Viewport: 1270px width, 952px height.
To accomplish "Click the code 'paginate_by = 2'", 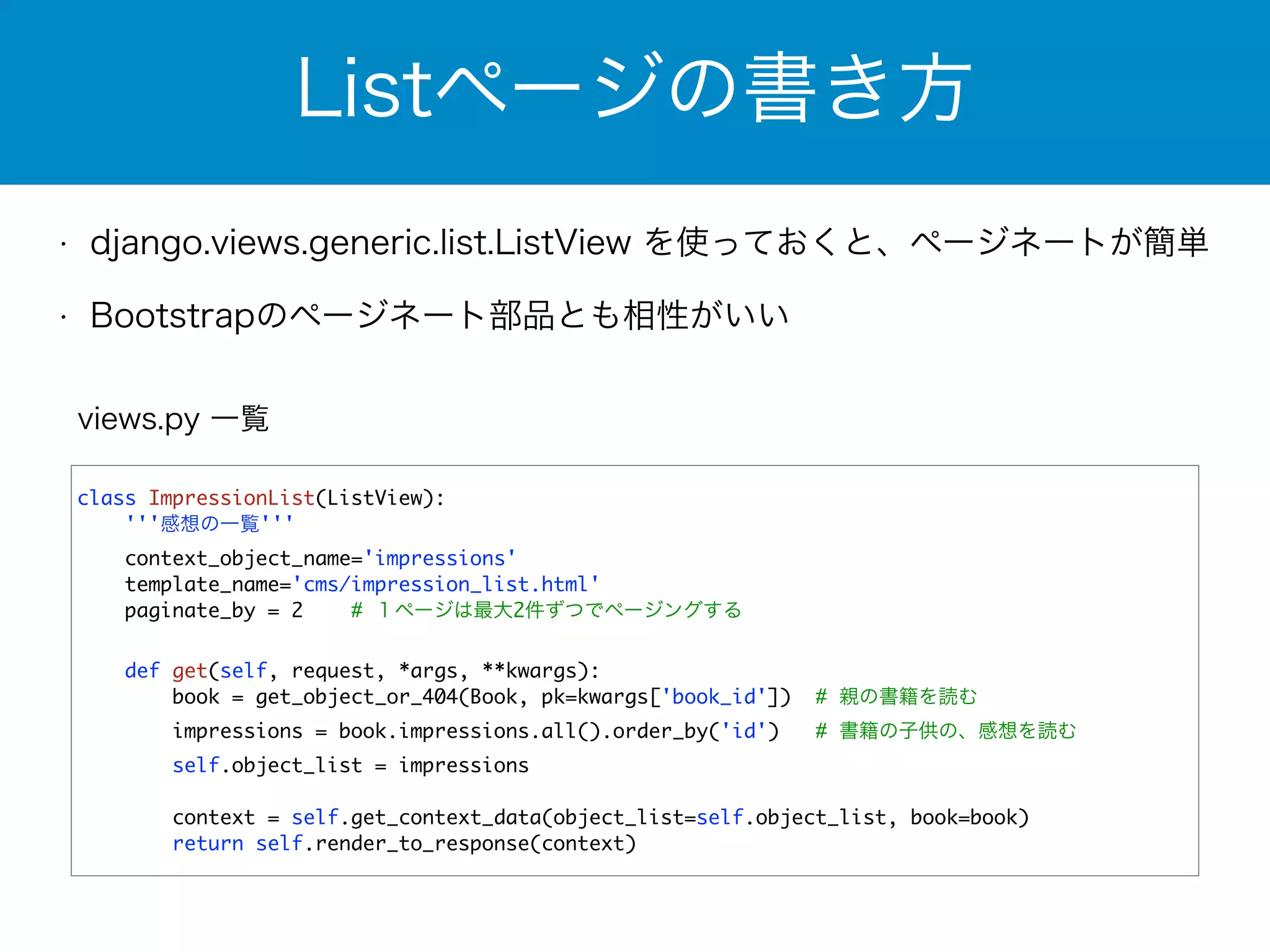I will pos(214,610).
